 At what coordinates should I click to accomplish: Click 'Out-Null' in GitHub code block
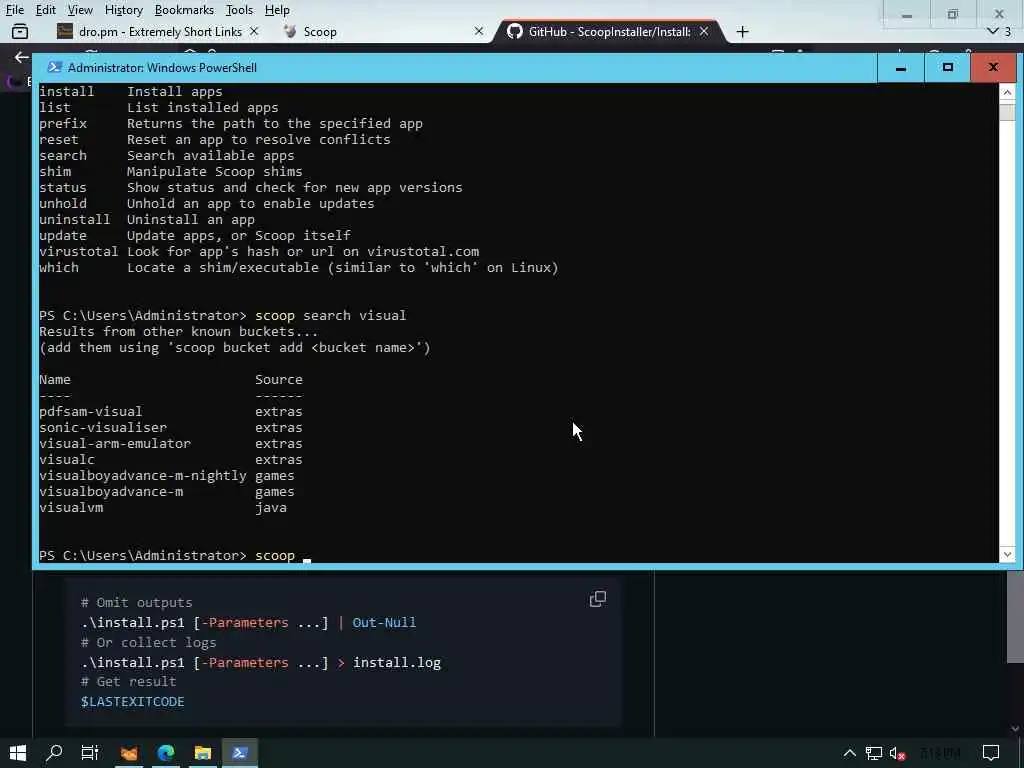point(384,622)
